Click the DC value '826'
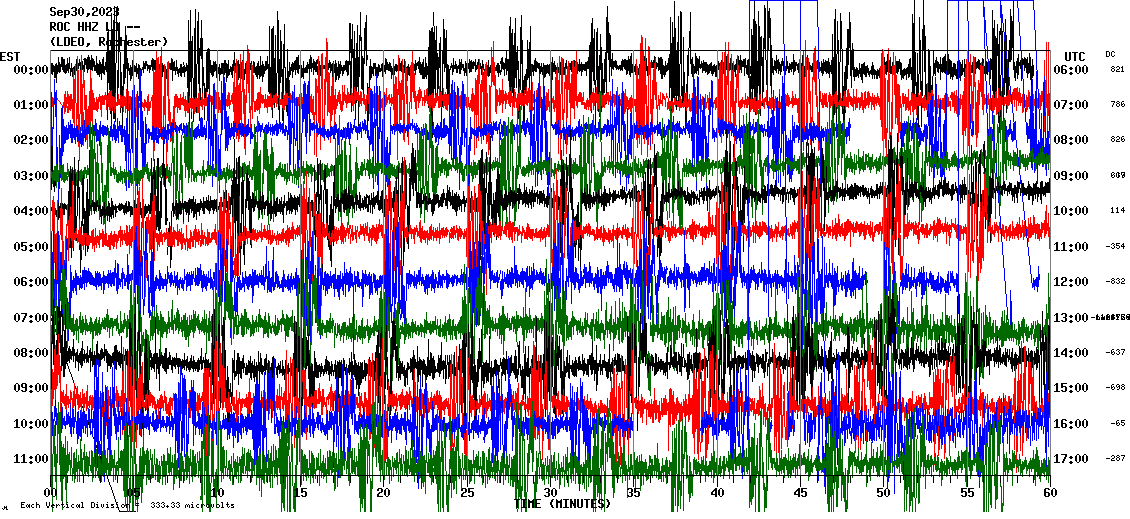1130x519 pixels. click(1118, 140)
